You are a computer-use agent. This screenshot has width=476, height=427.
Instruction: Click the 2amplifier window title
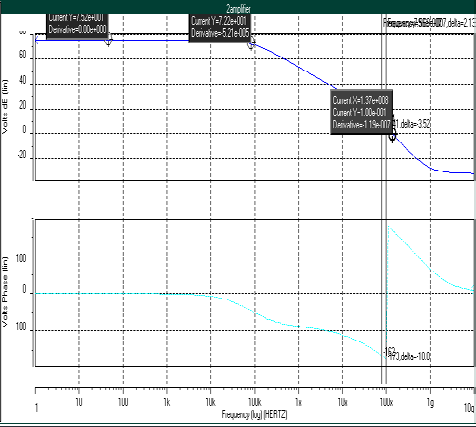pos(238,9)
